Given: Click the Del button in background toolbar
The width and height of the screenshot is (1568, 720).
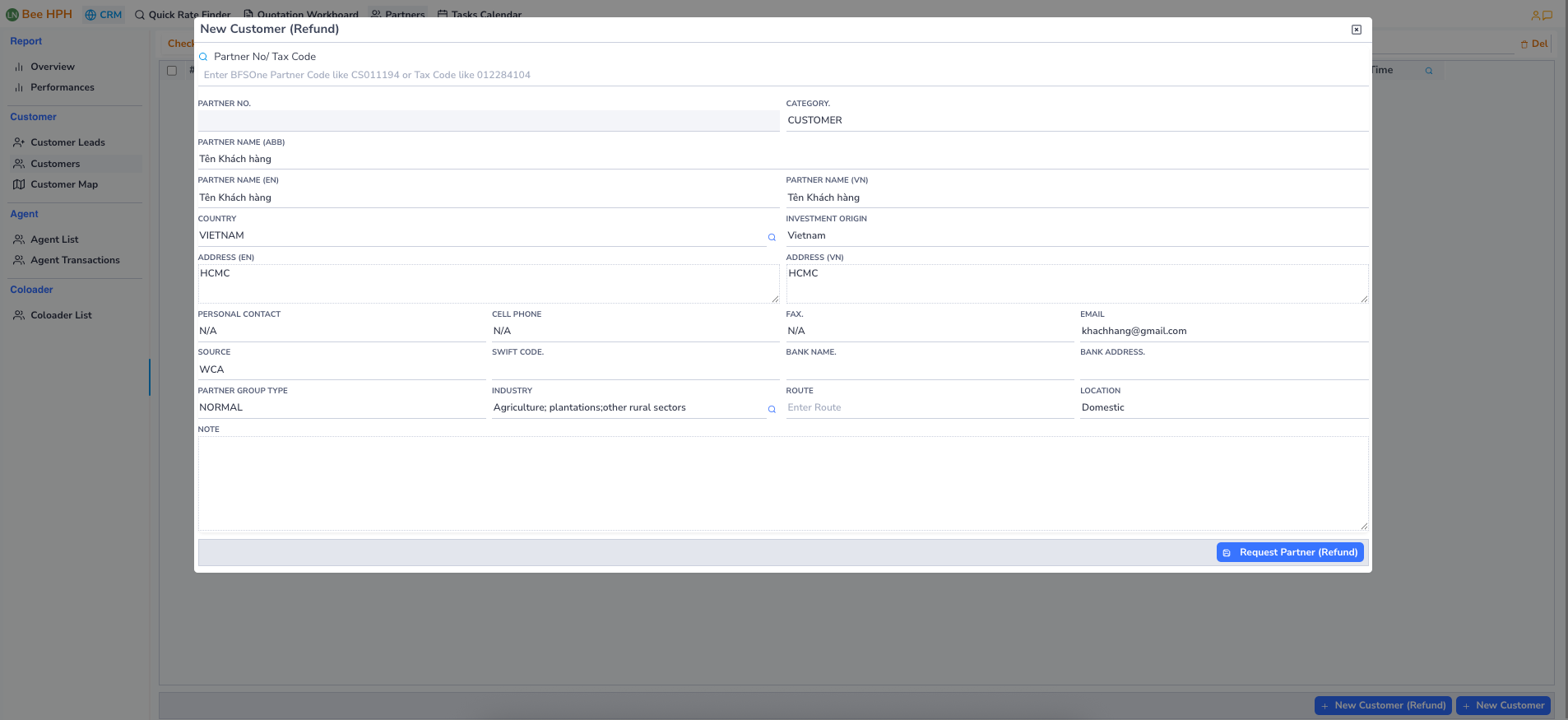Looking at the screenshot, I should 1534,44.
